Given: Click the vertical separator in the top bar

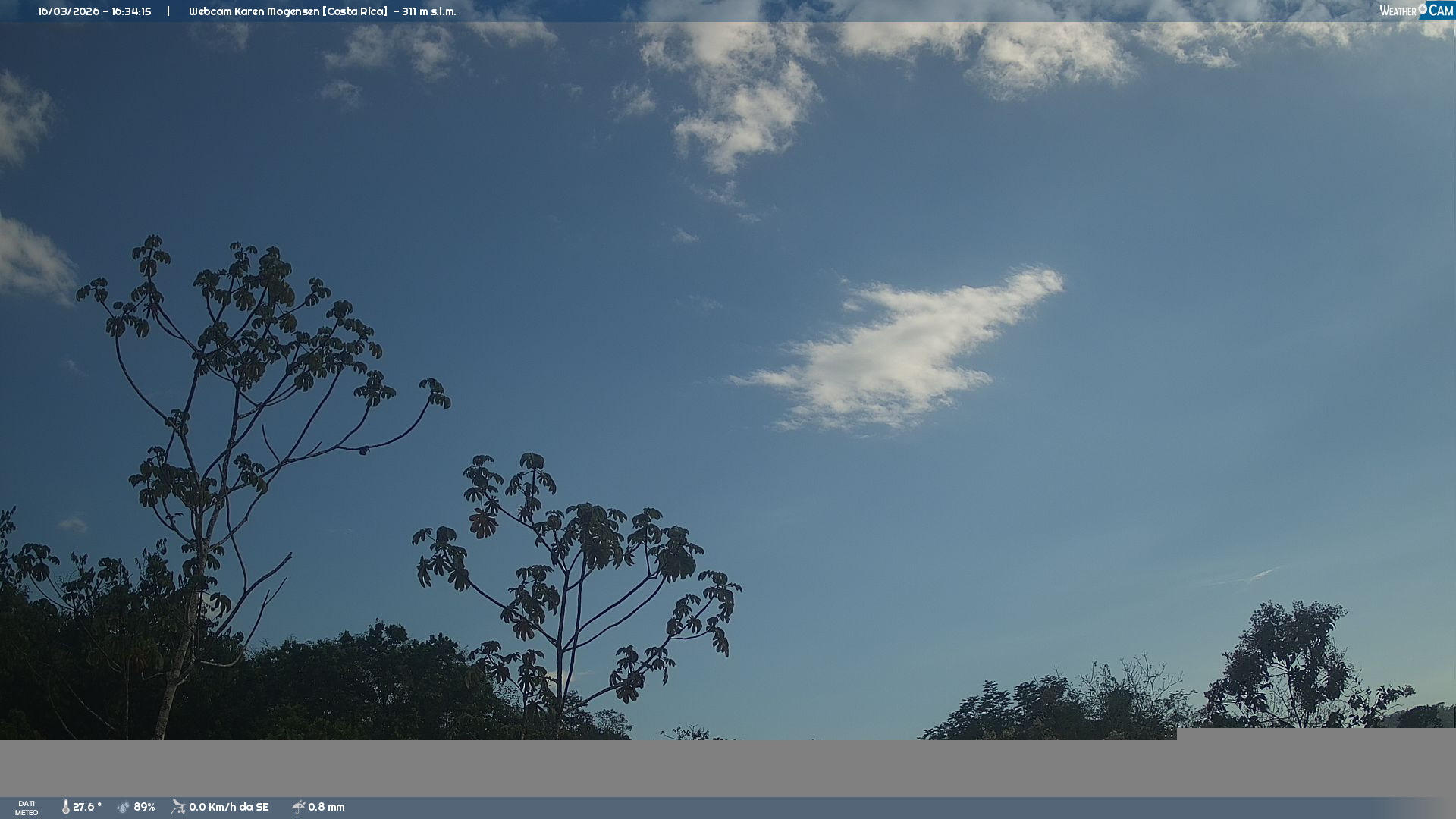Looking at the screenshot, I should click(168, 11).
